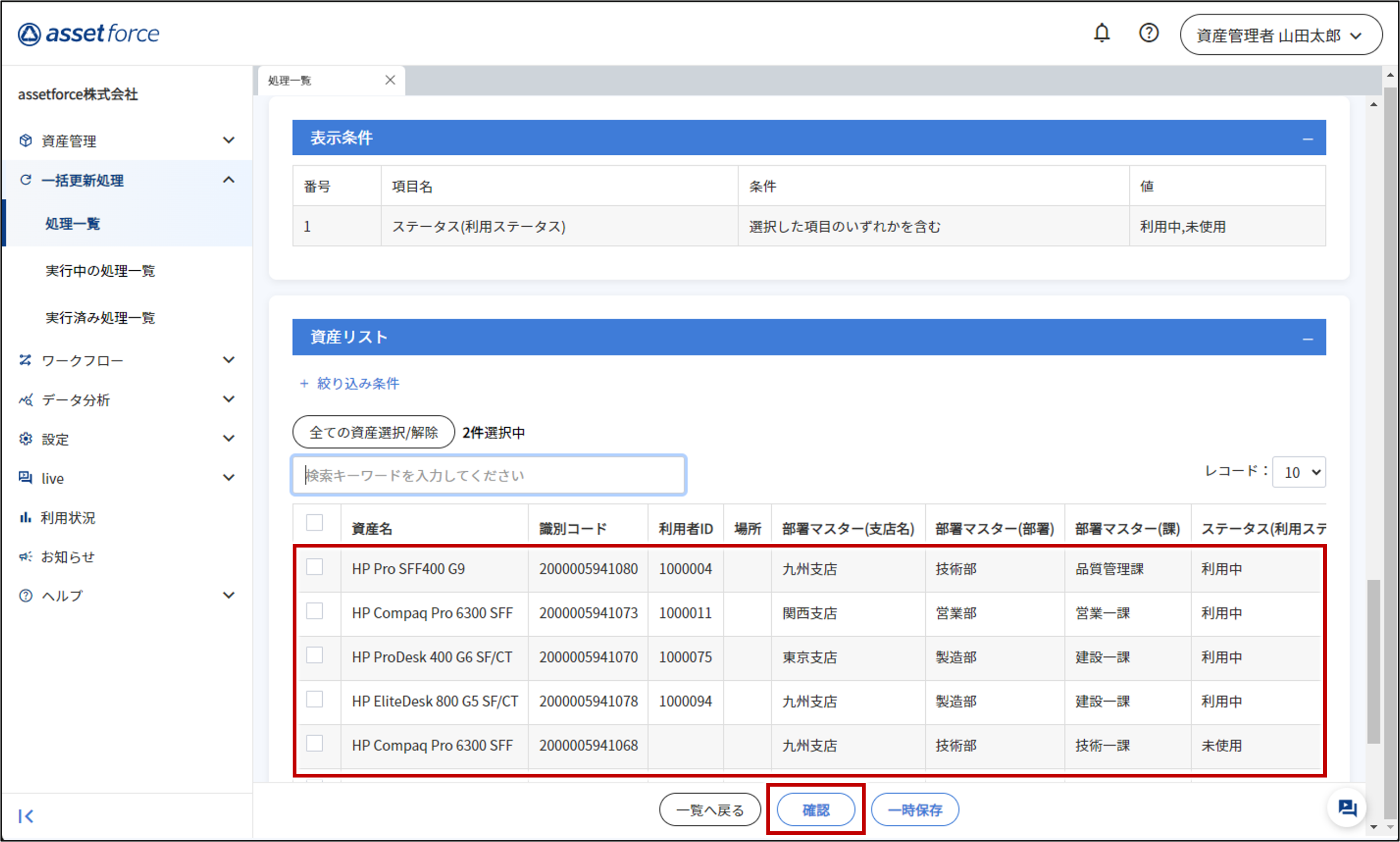The image size is (1400, 842).
Task: Click the 識別コード column header
Action: [x=572, y=529]
